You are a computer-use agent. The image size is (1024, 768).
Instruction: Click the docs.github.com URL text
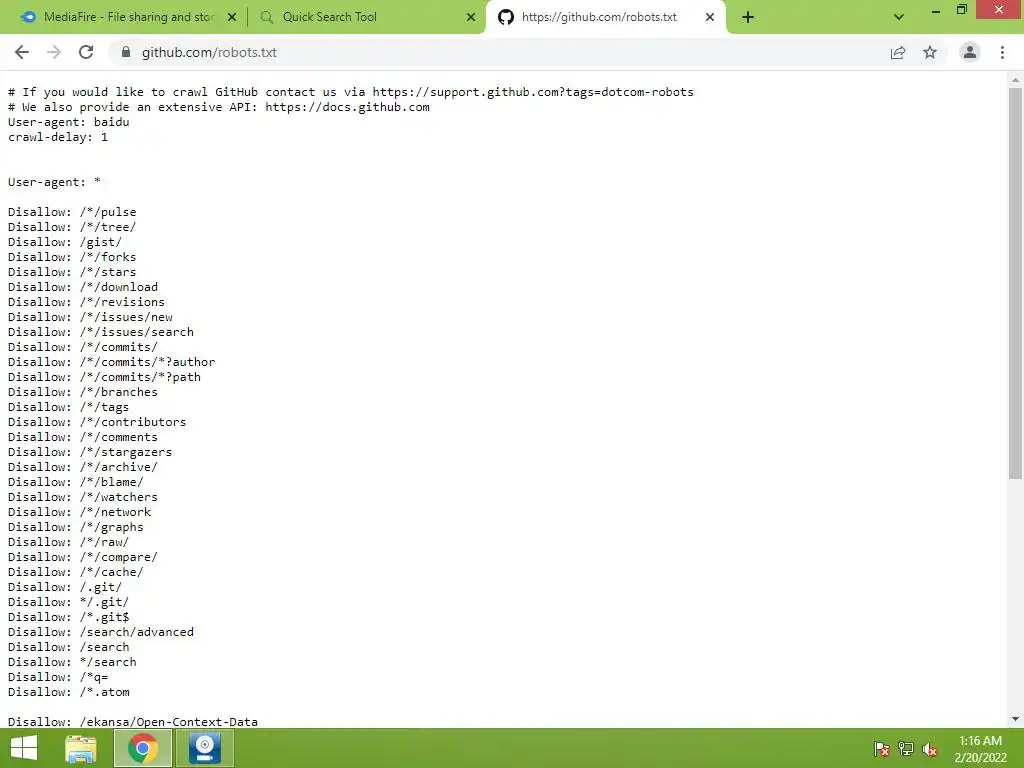click(347, 107)
